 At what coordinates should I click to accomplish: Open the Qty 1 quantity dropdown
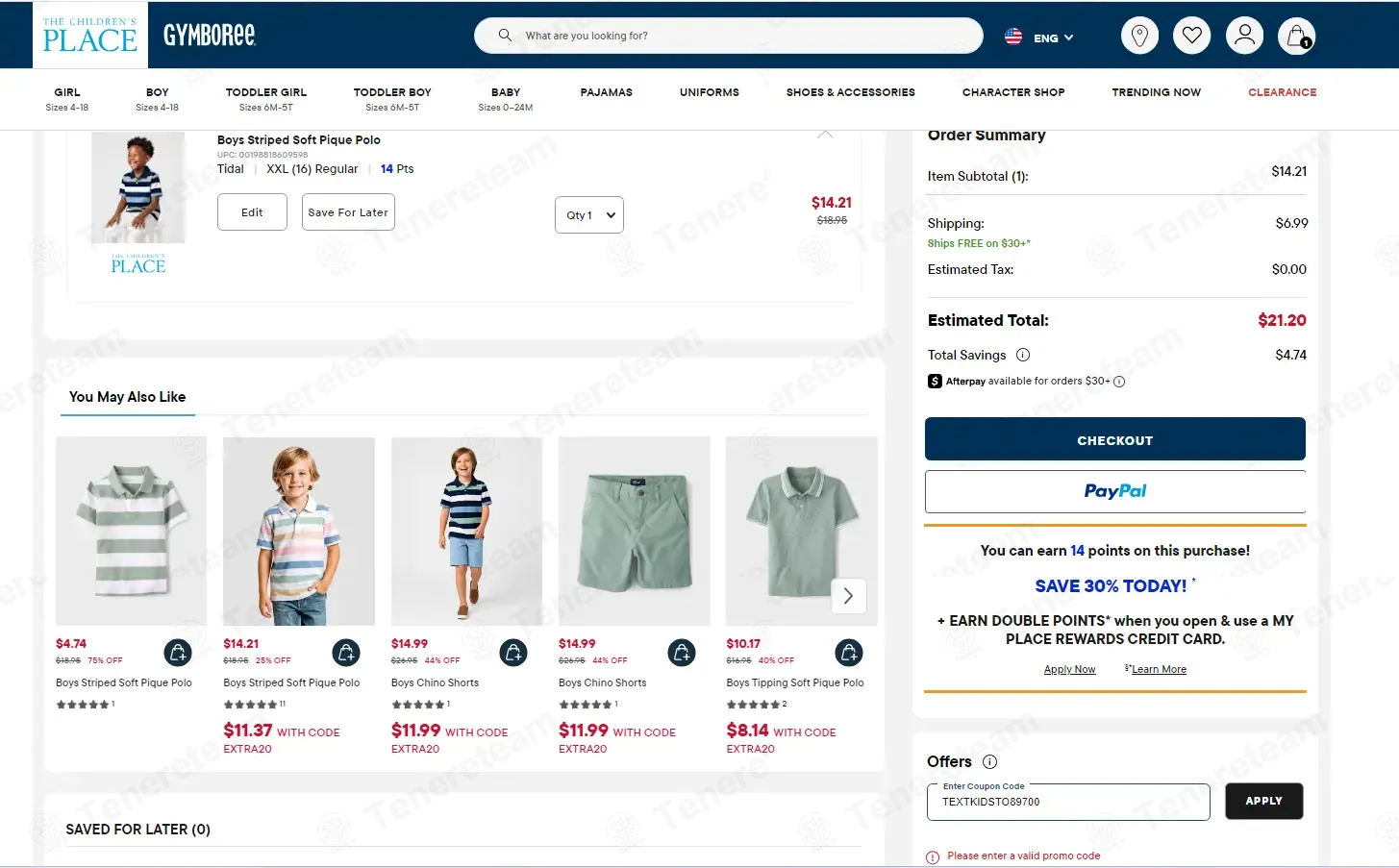[x=589, y=214]
